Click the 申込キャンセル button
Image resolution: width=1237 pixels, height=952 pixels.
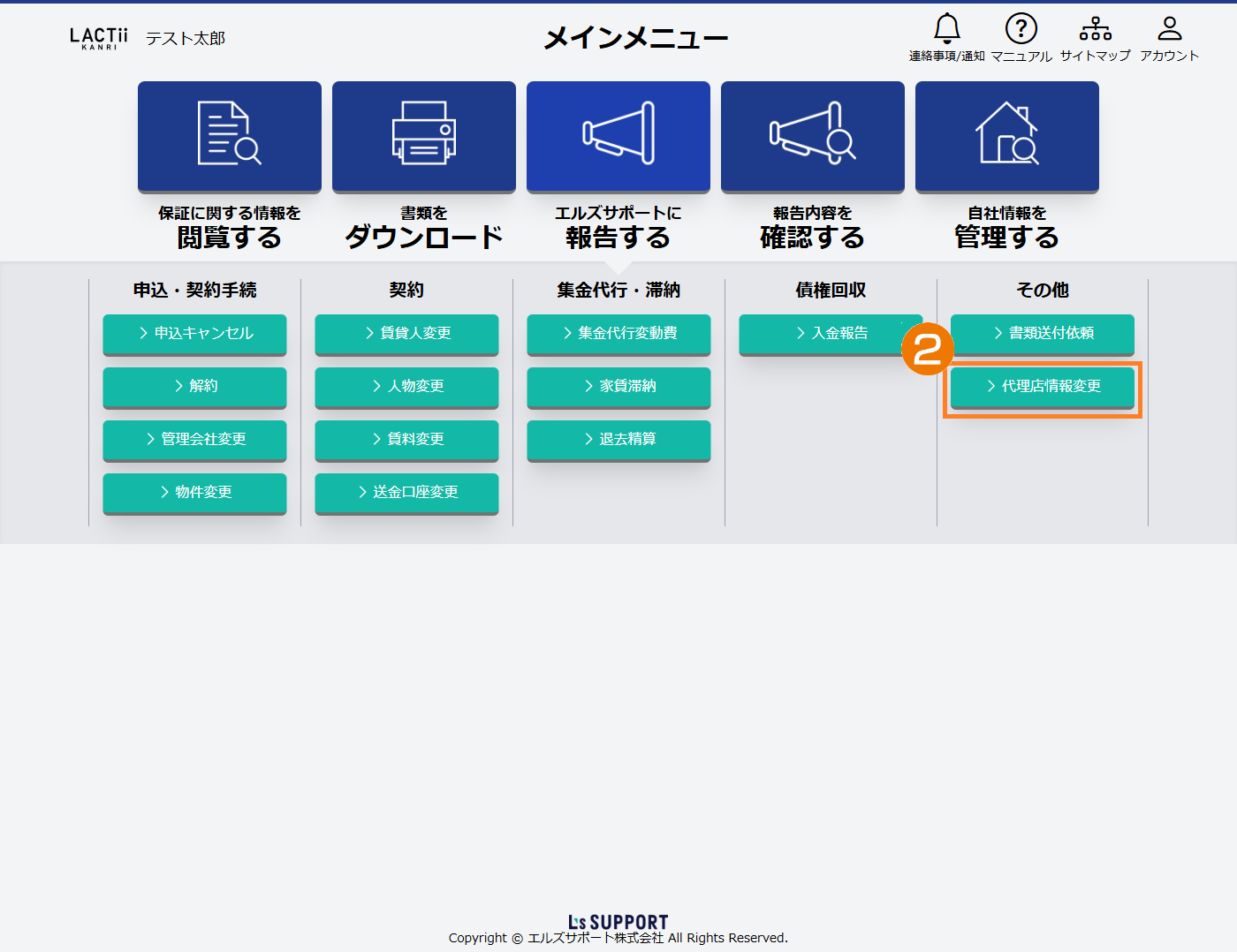coord(194,334)
